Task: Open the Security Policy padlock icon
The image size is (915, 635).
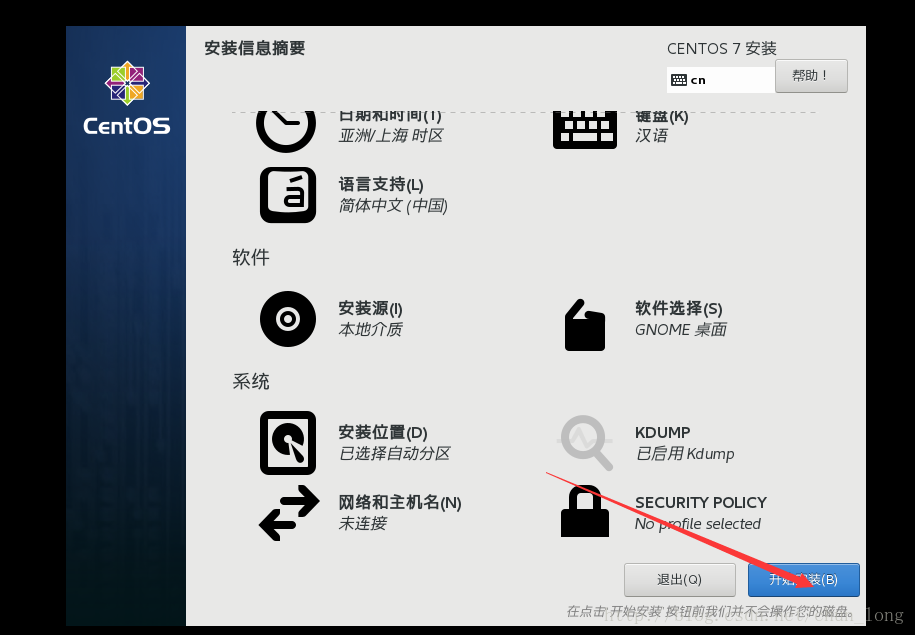Action: tap(585, 511)
